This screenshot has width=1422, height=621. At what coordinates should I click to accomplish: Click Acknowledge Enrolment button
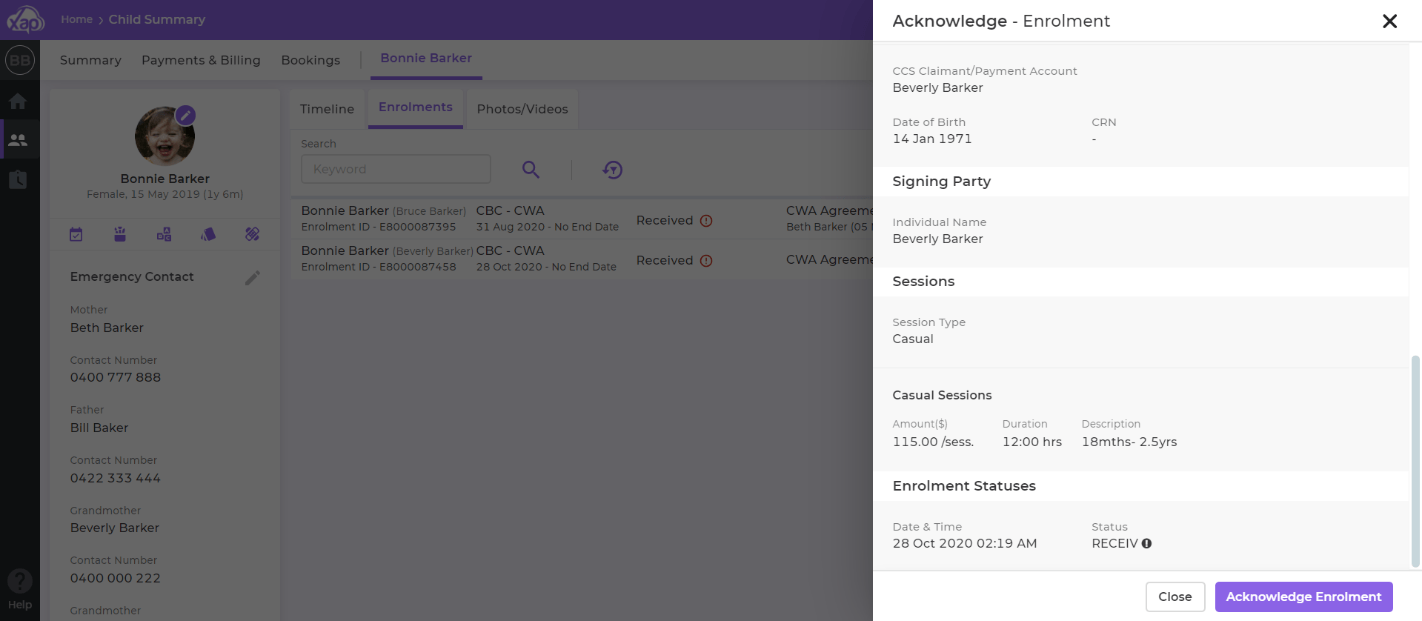[x=1303, y=596]
